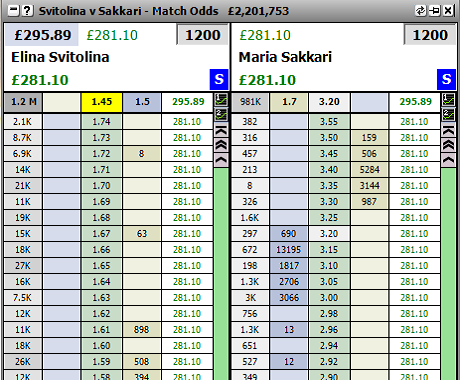Screen dimensions: 460x380
Task: Click the blue S button for Elina Svitolina
Action: pos(219,79)
